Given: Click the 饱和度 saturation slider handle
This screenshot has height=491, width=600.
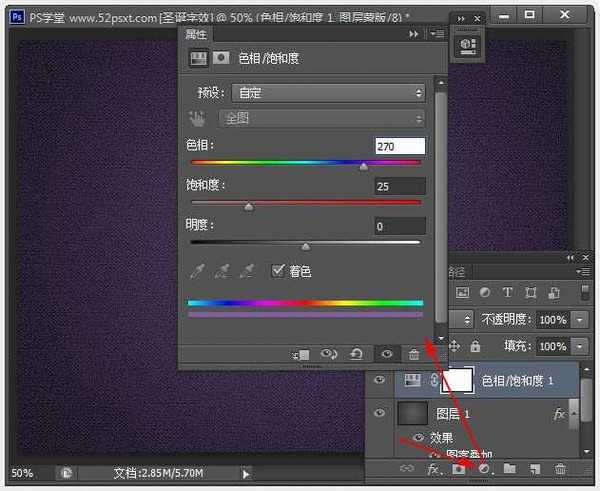Looking at the screenshot, I should coord(248,207).
